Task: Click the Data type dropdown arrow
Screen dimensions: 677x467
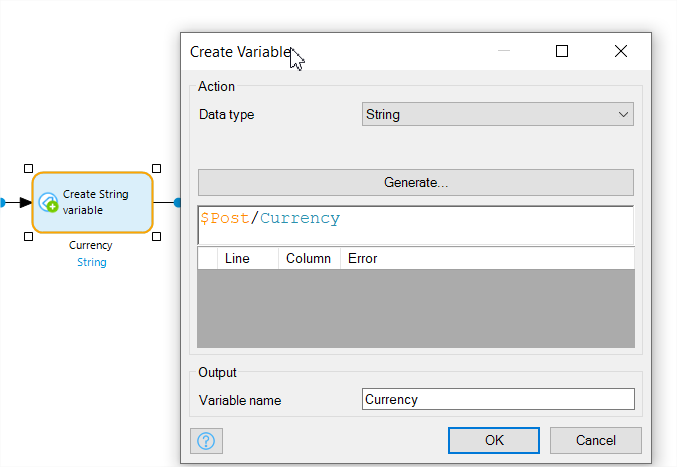Action: click(623, 114)
